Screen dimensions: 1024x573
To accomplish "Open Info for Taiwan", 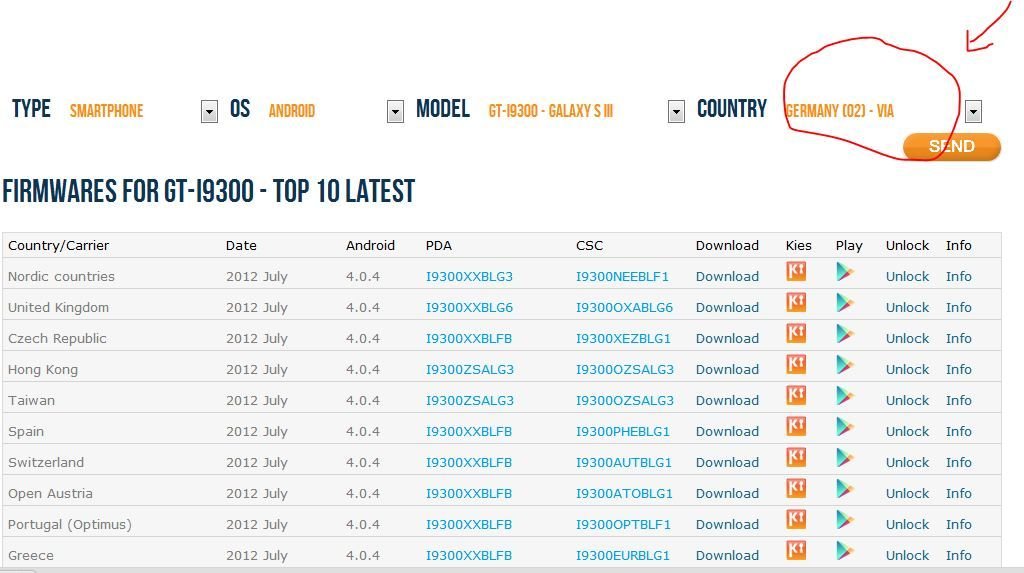I will (x=959, y=401).
